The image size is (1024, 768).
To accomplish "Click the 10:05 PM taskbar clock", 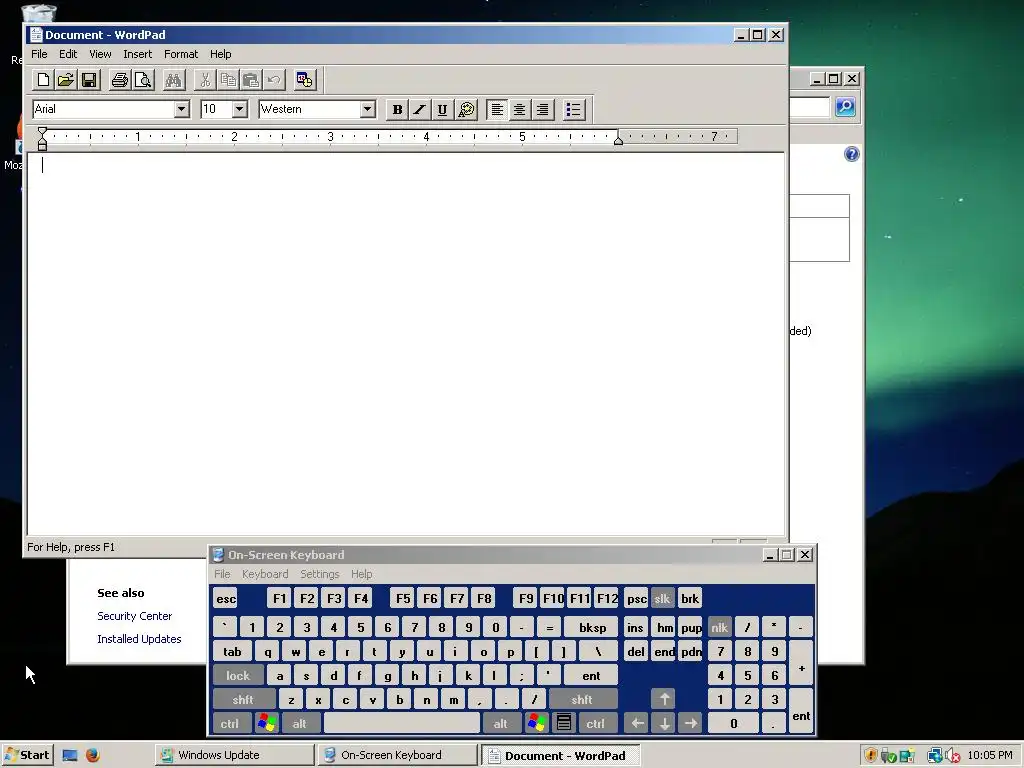I will (990, 755).
